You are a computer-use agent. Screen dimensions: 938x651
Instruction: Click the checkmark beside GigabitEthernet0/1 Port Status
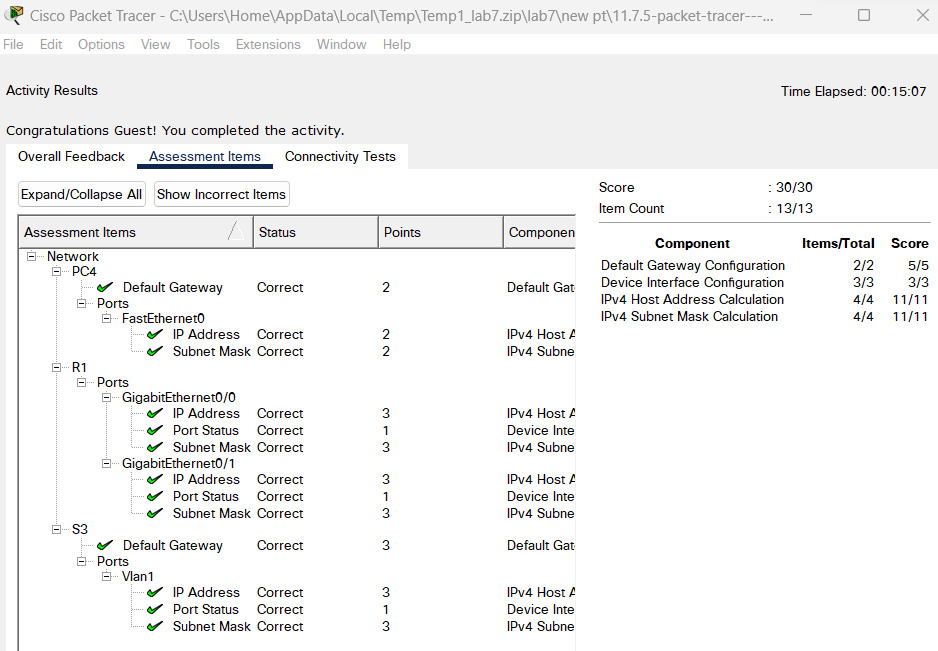click(x=155, y=497)
